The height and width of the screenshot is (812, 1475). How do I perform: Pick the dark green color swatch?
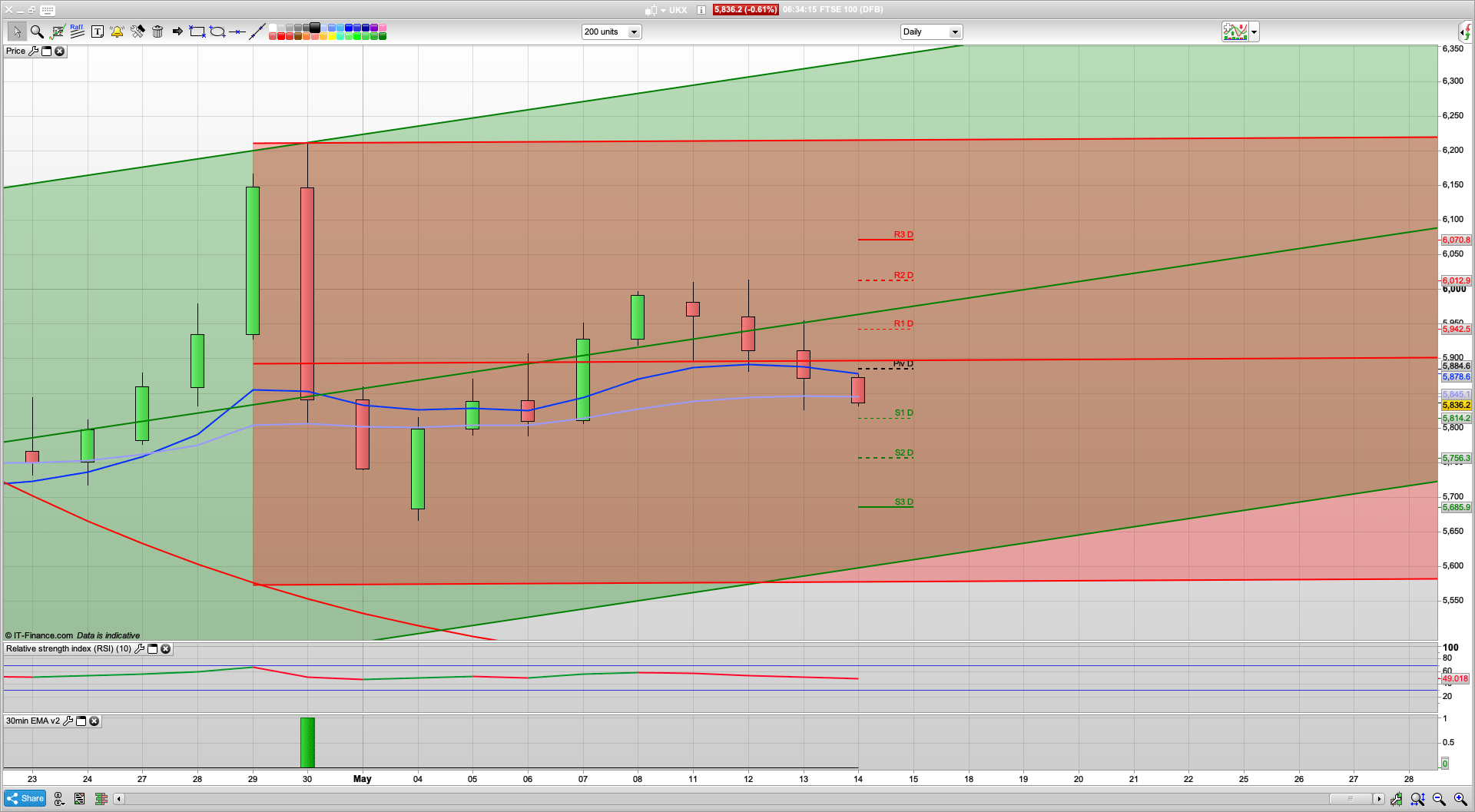pyautogui.click(x=383, y=36)
